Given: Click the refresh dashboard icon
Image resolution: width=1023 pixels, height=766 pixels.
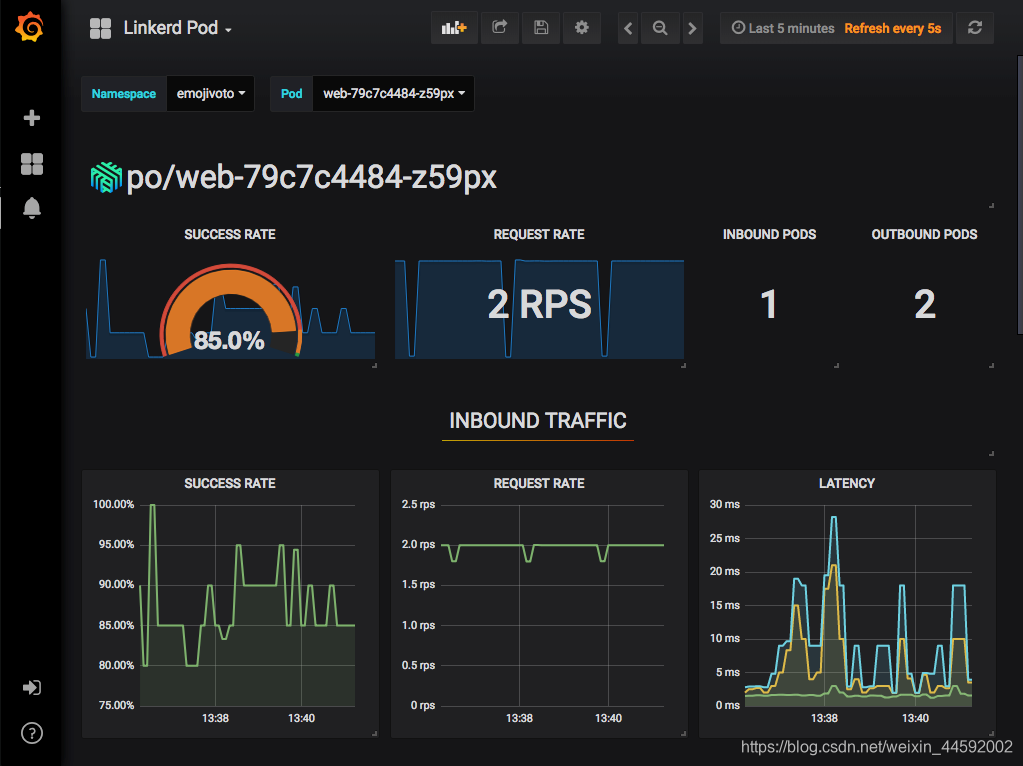Looking at the screenshot, I should coord(975,28).
